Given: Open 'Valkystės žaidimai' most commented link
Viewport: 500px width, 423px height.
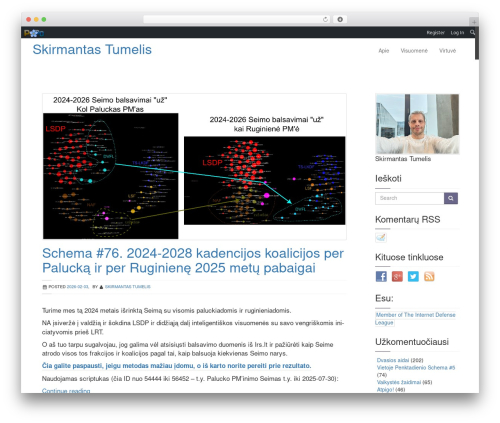Looking at the screenshot, I should coord(399,382).
